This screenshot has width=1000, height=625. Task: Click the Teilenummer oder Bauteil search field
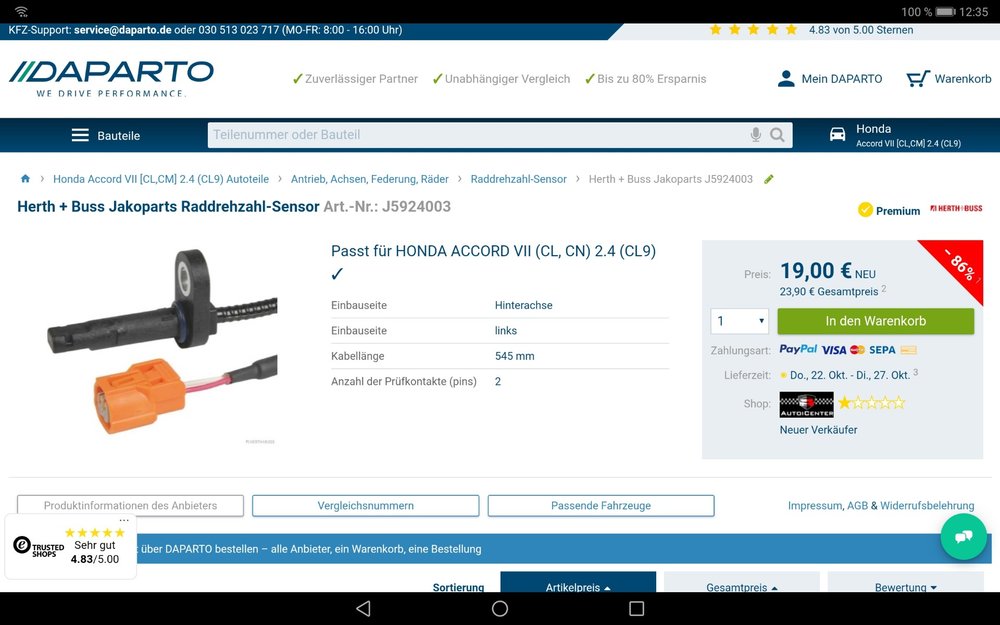(x=475, y=135)
